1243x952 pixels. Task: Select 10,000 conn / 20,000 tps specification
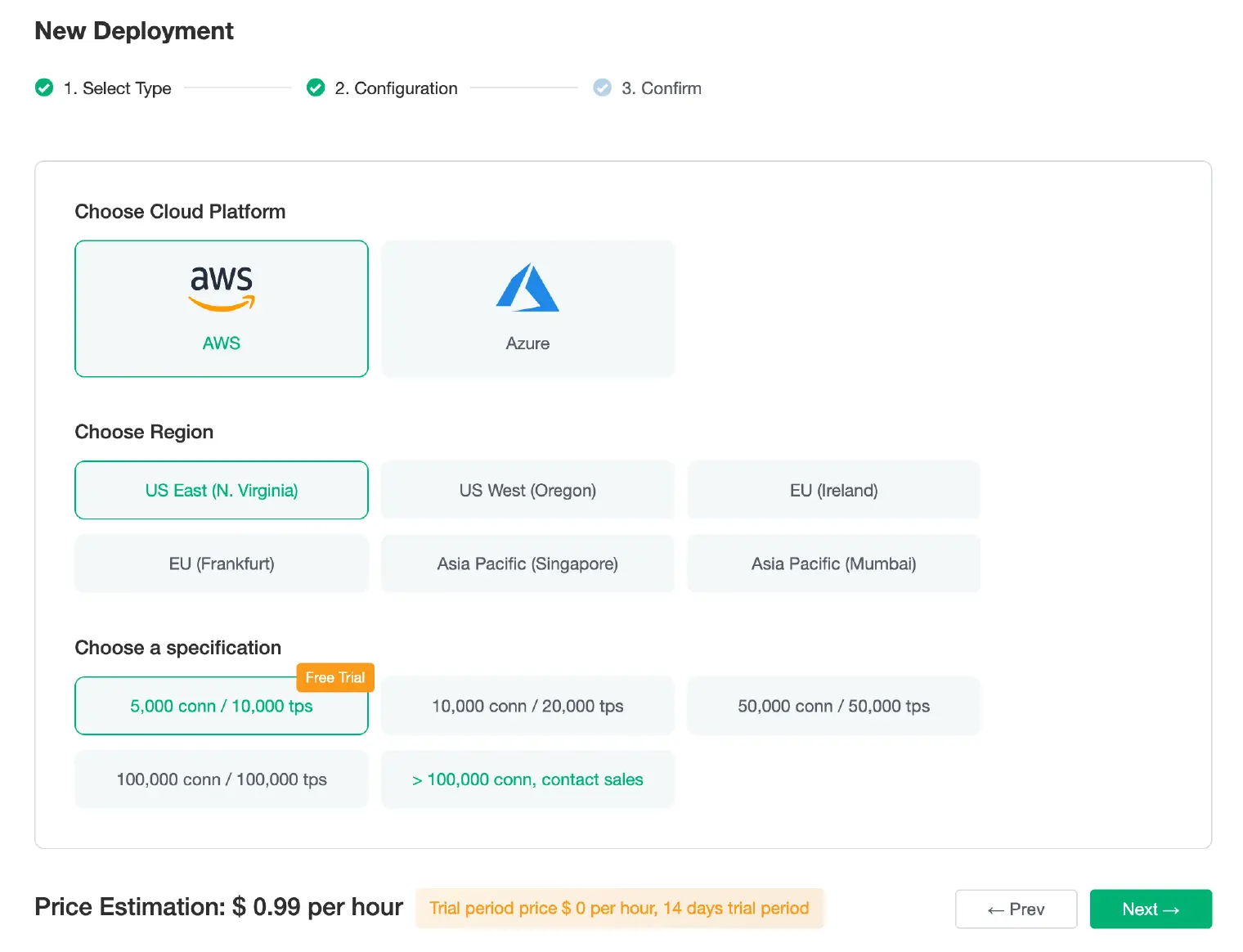coord(527,706)
